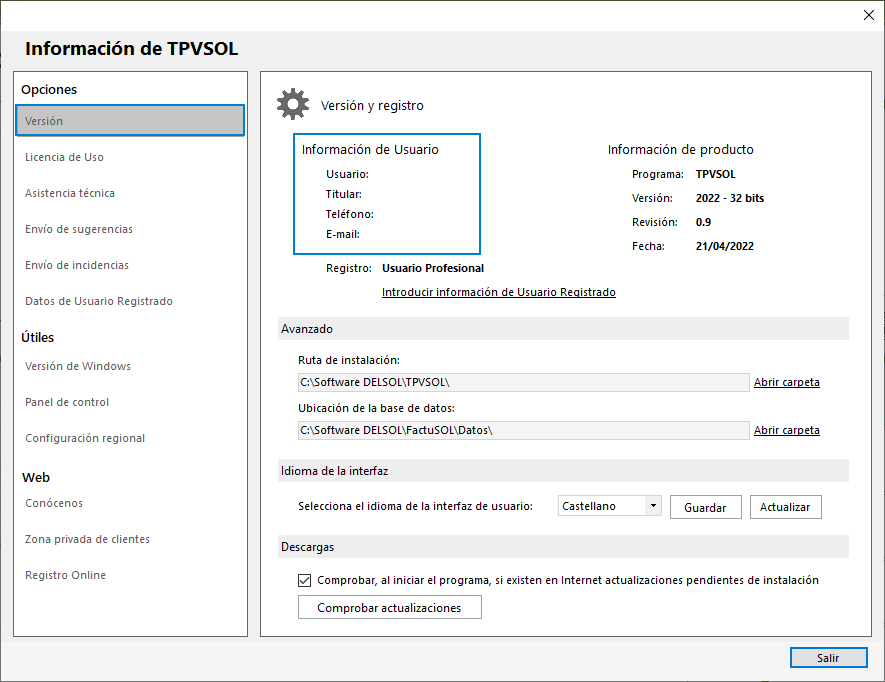Screen dimensions: 885x682
Task: Select Versión in the Opciones list
Action: [x=130, y=120]
